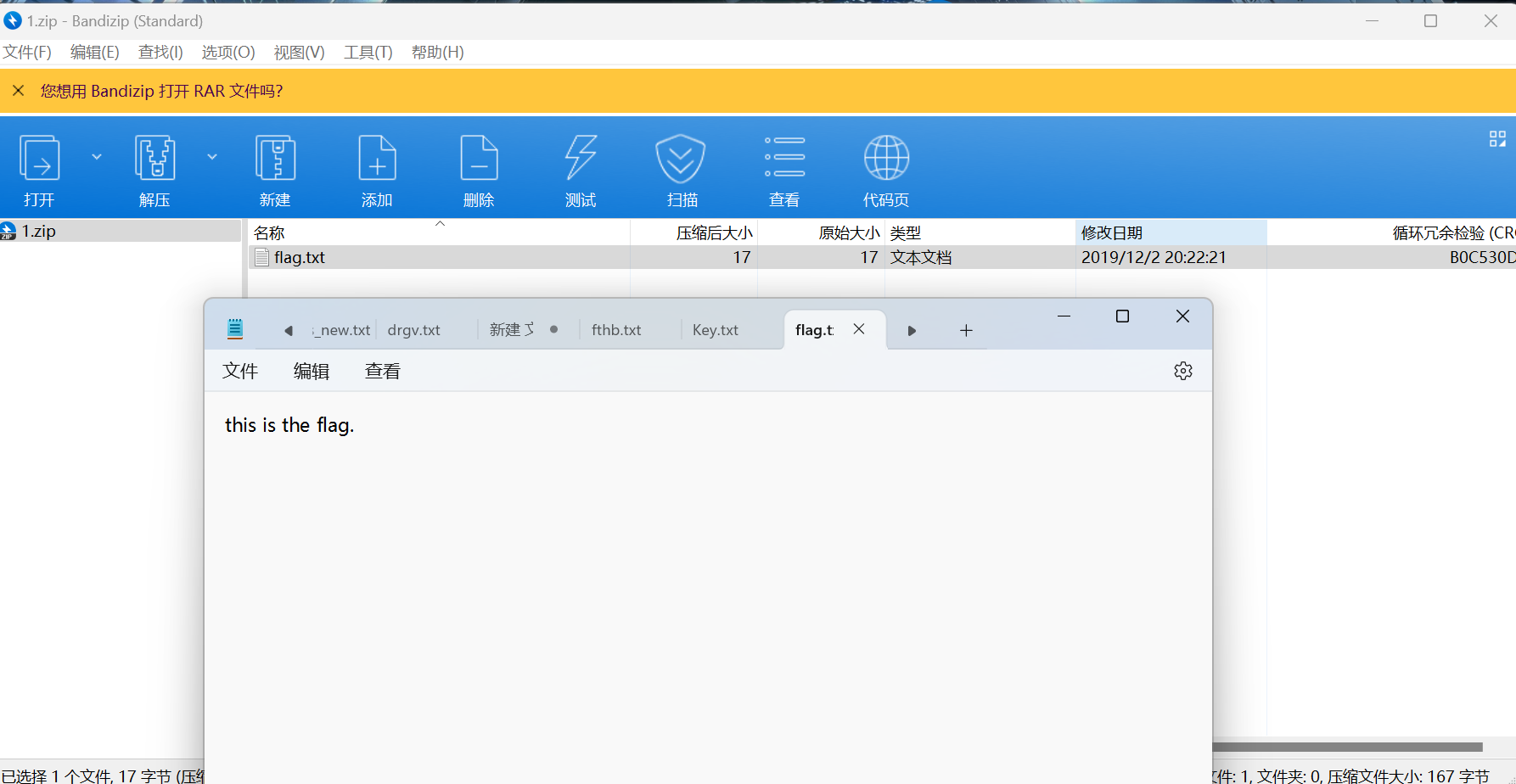Close the flag.txt Notepad tab
This screenshot has width=1516, height=784.
(859, 329)
